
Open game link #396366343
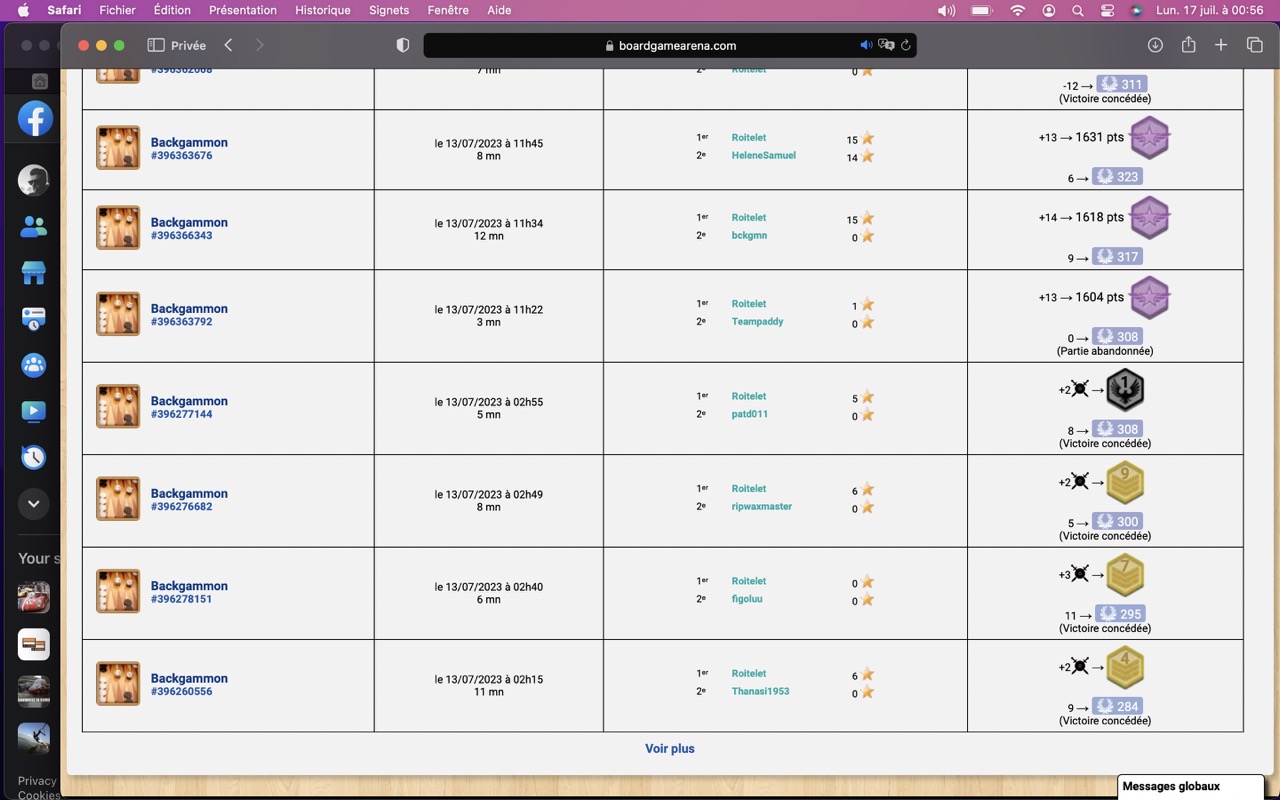(x=181, y=236)
